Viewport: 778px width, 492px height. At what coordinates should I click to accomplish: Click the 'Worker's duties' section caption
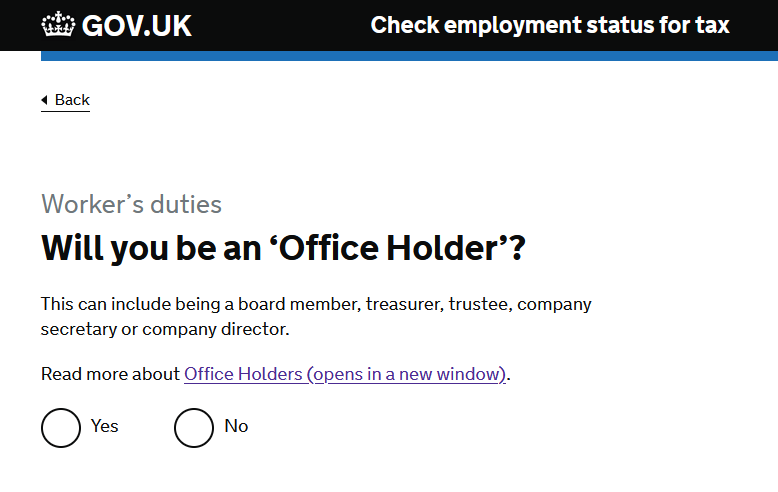pos(131,204)
